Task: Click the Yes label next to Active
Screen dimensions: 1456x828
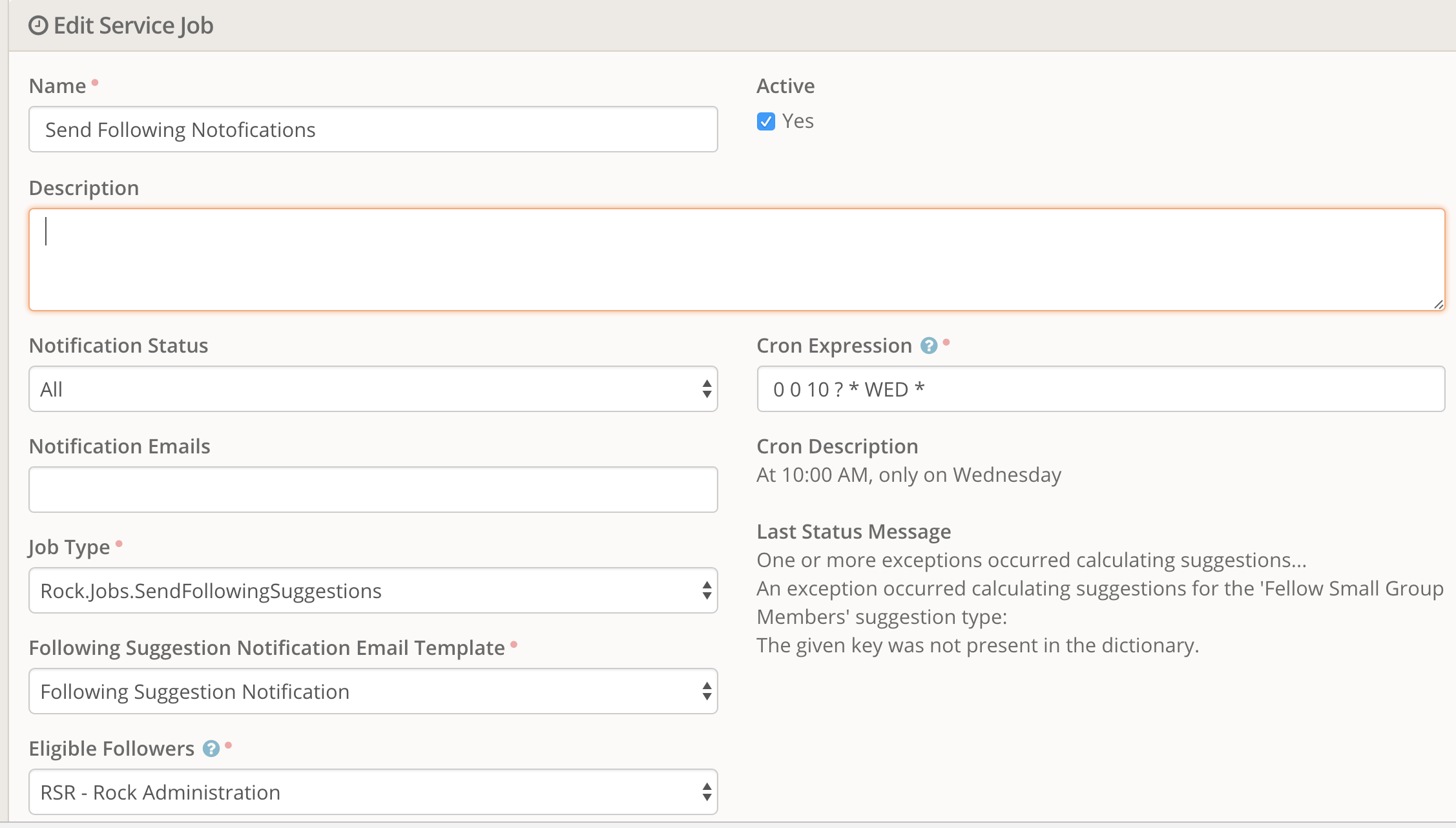Action: [798, 121]
